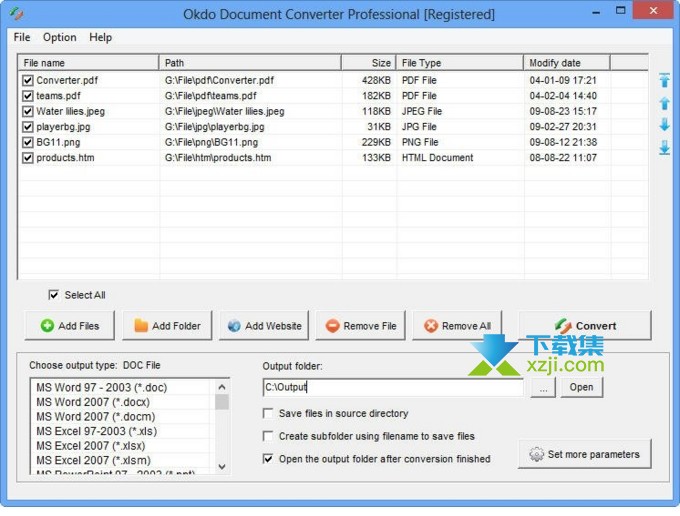680x516 pixels.
Task: Select MS Excel 2007 (*.xlsx) output
Action: (90, 446)
